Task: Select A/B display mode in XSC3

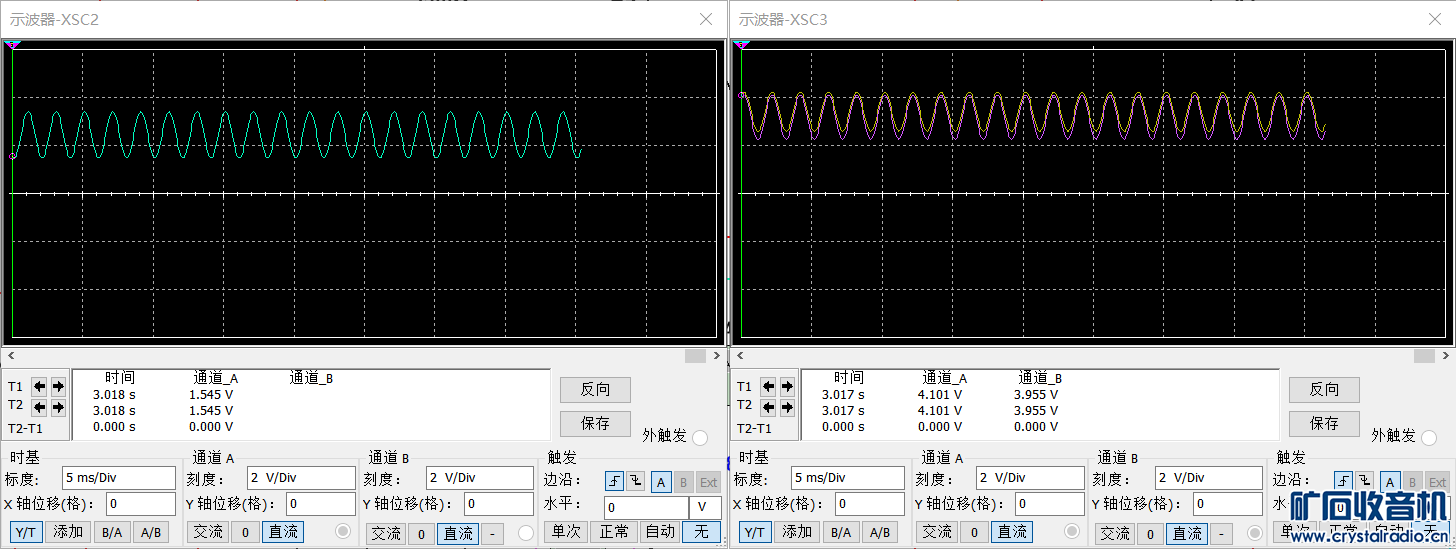Action: [x=879, y=532]
